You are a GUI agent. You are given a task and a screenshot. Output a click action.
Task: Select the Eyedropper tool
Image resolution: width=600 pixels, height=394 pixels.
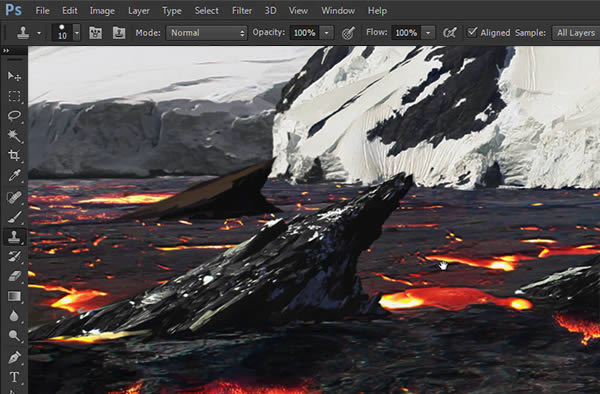(x=14, y=176)
